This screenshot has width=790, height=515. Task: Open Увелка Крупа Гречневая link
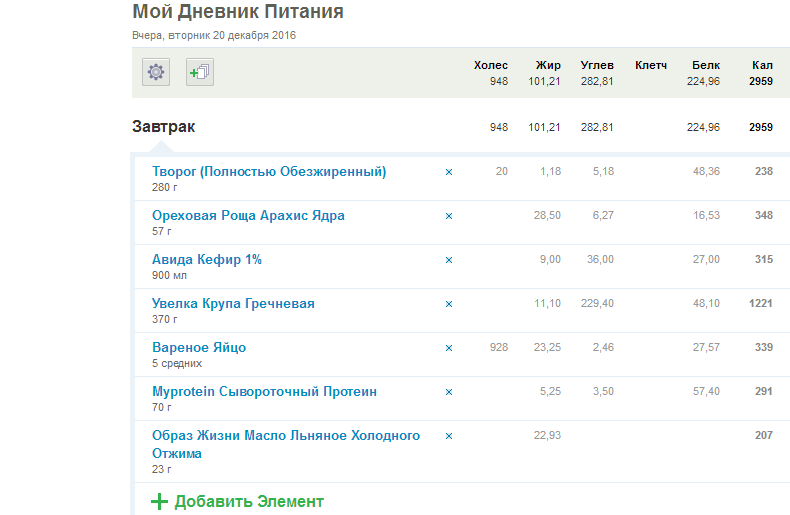coord(233,303)
